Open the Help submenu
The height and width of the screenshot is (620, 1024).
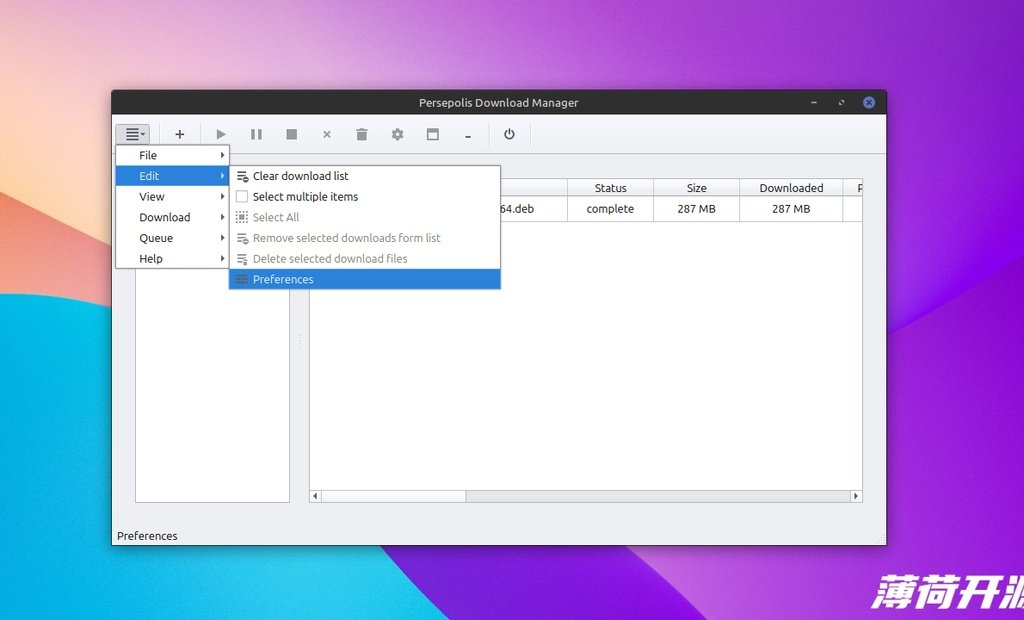tap(172, 259)
